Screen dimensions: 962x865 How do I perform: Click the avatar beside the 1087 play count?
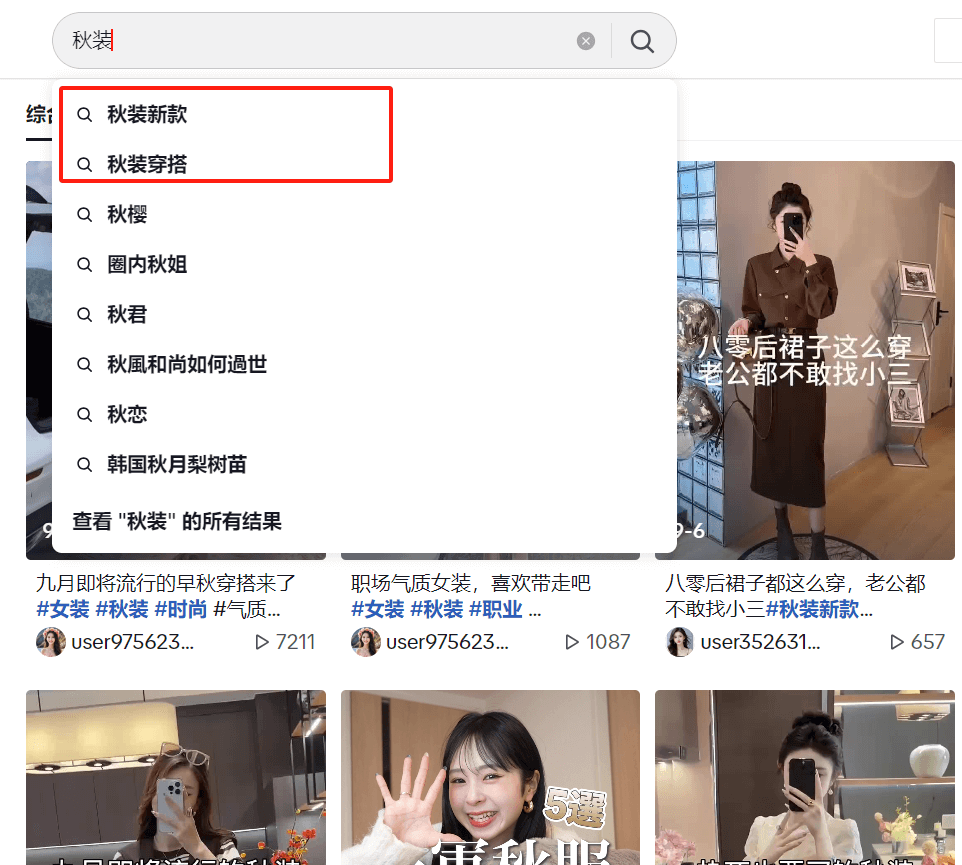[366, 642]
